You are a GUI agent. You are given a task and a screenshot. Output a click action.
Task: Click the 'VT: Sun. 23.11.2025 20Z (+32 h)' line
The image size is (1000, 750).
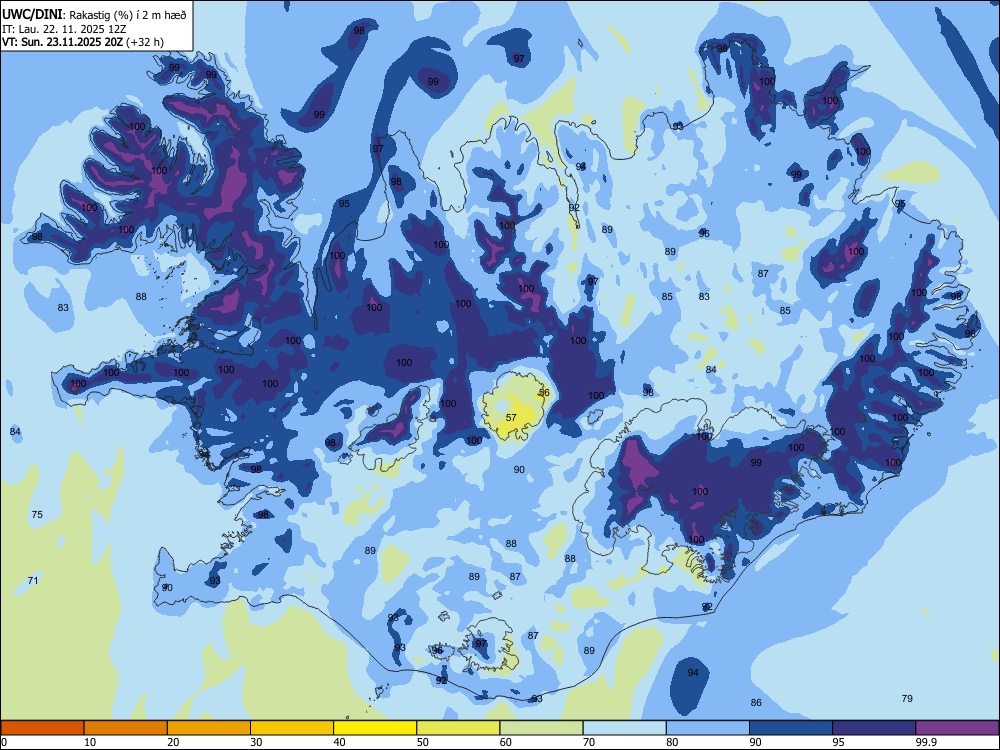click(x=83, y=42)
